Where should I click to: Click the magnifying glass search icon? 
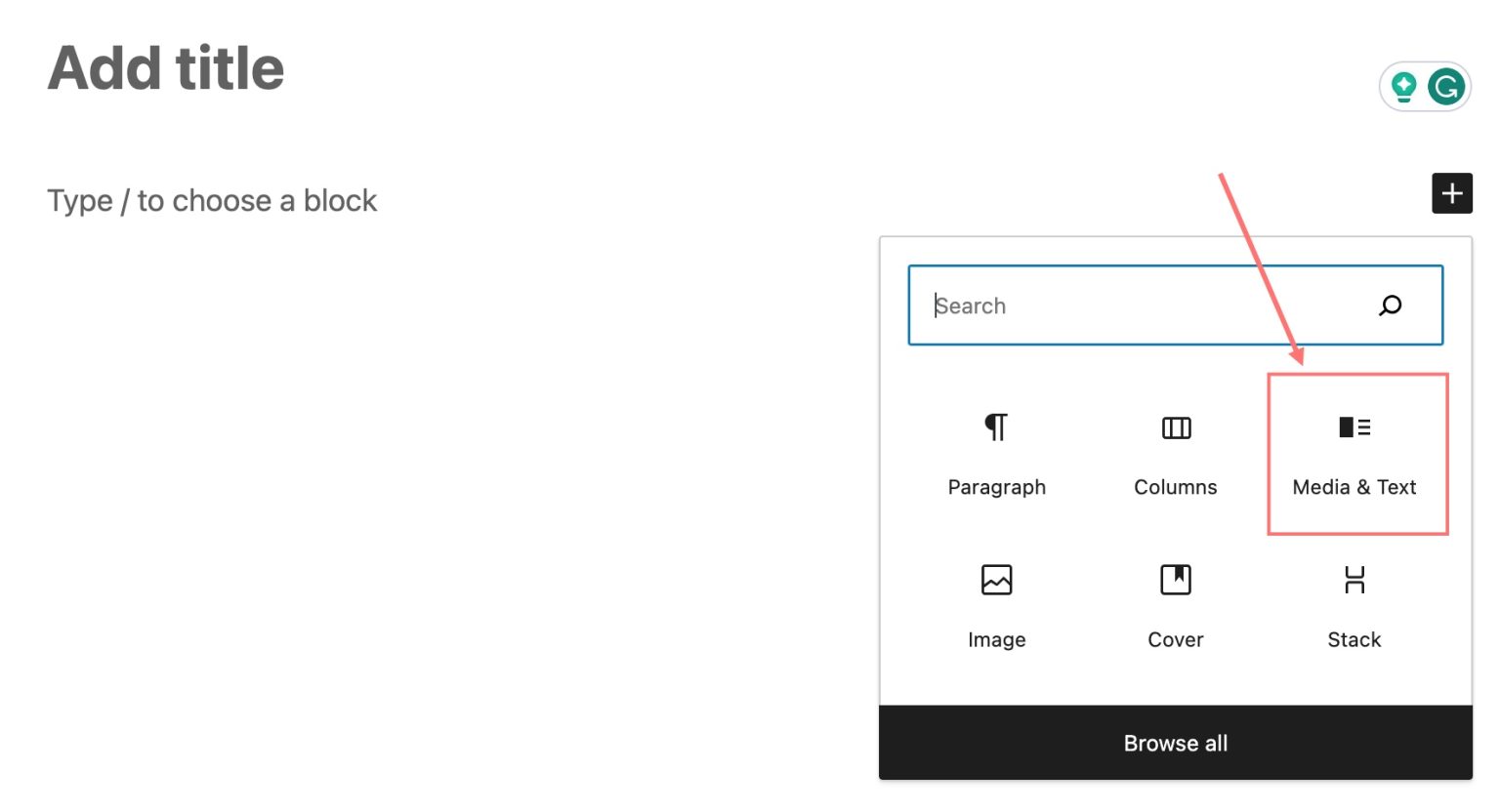coord(1389,304)
